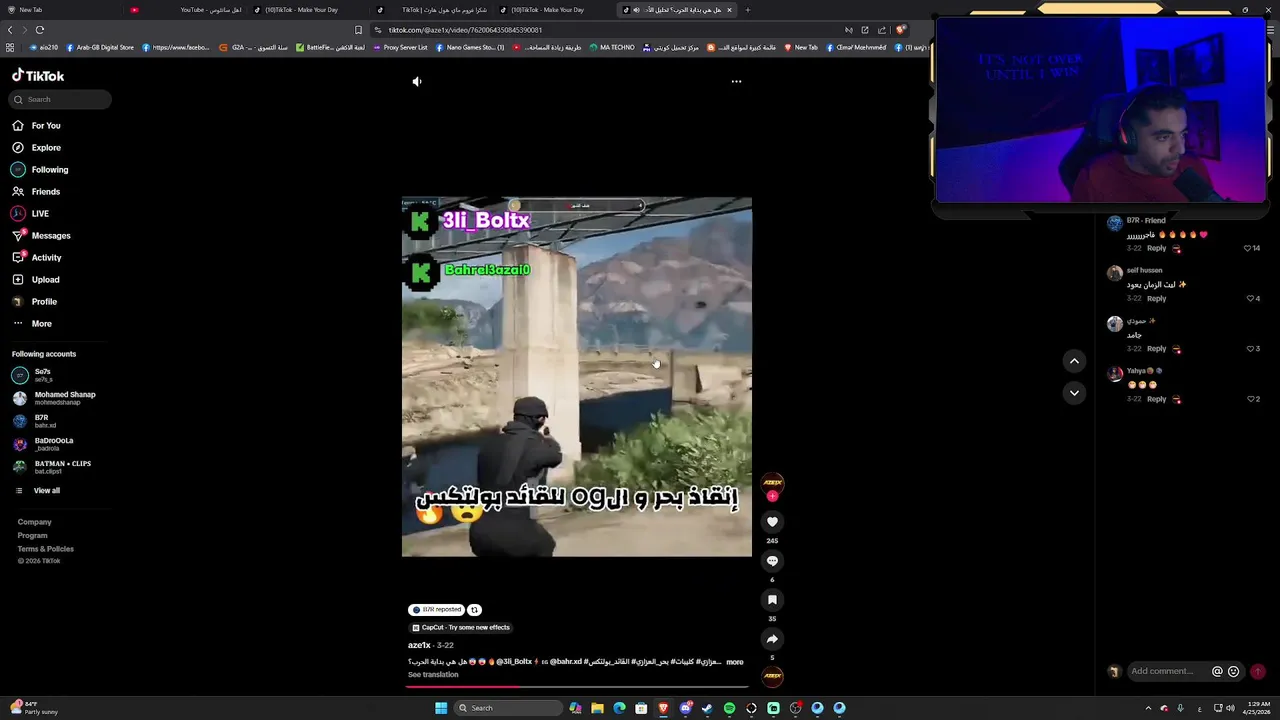The height and width of the screenshot is (720, 1280).
Task: Bookmark page icon in address bar
Action: 358,30
